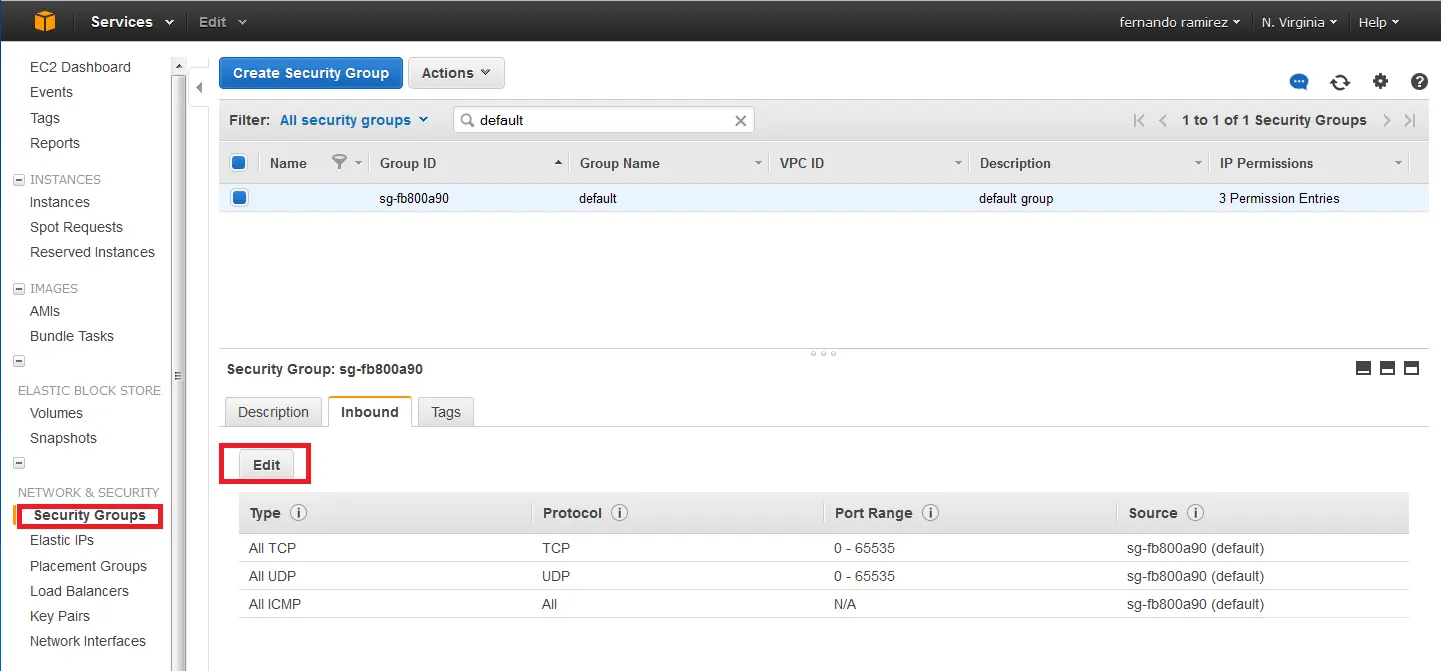
Task: Open the fernando ramirez account menu
Action: point(1179,22)
